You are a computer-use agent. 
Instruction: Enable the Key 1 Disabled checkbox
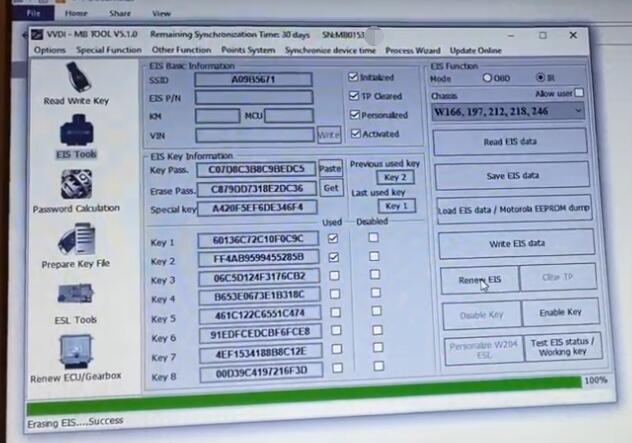373,238
